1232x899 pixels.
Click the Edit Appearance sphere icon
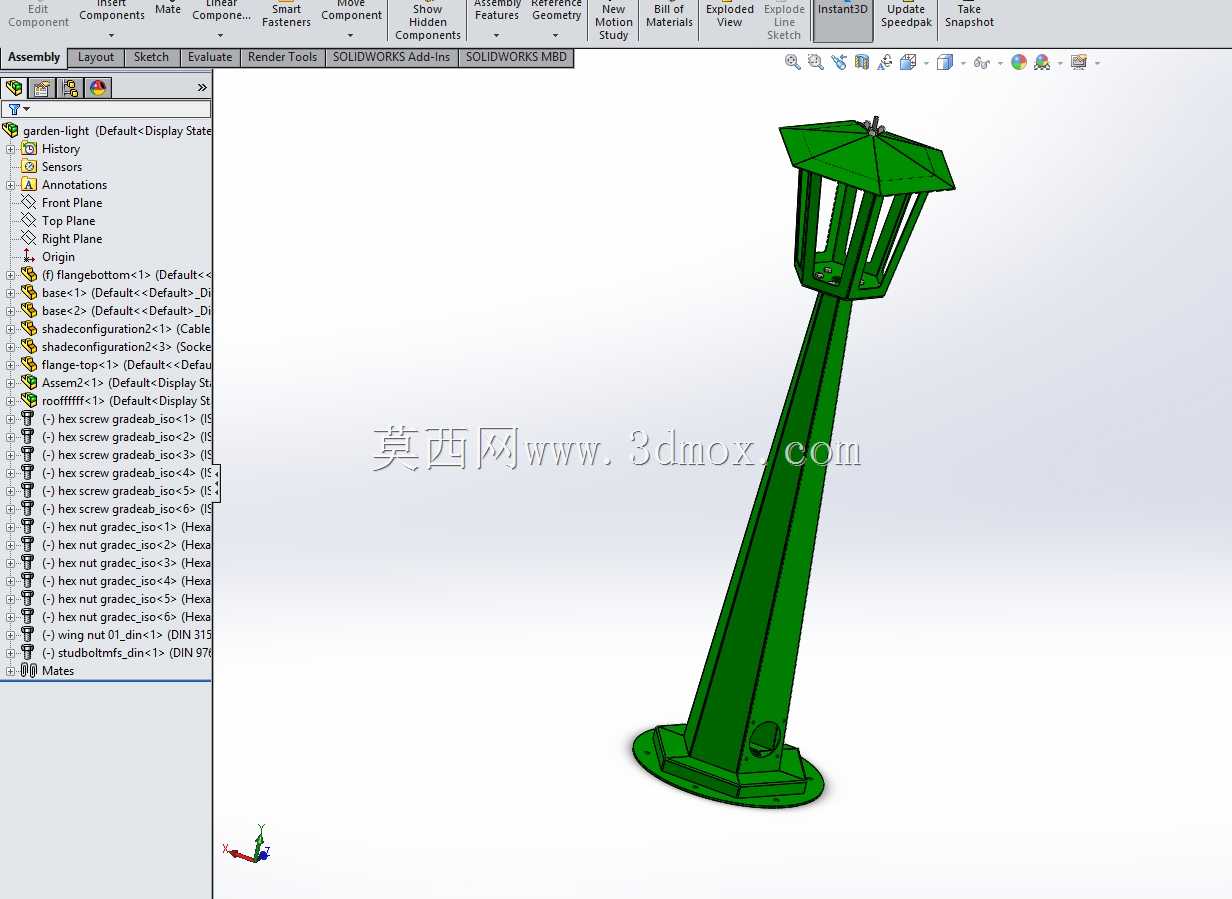1019,62
